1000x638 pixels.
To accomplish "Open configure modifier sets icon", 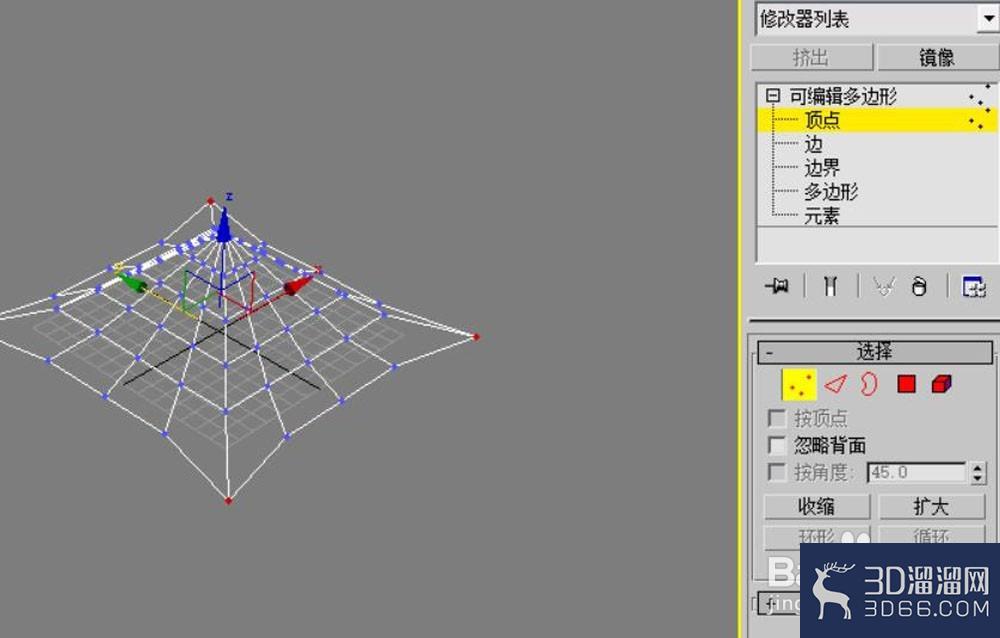I will point(974,286).
